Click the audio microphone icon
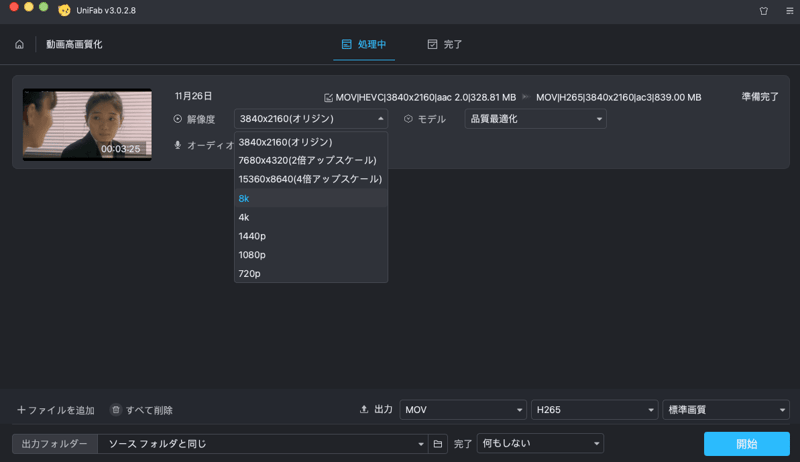This screenshot has height=462, width=800. tap(178, 145)
